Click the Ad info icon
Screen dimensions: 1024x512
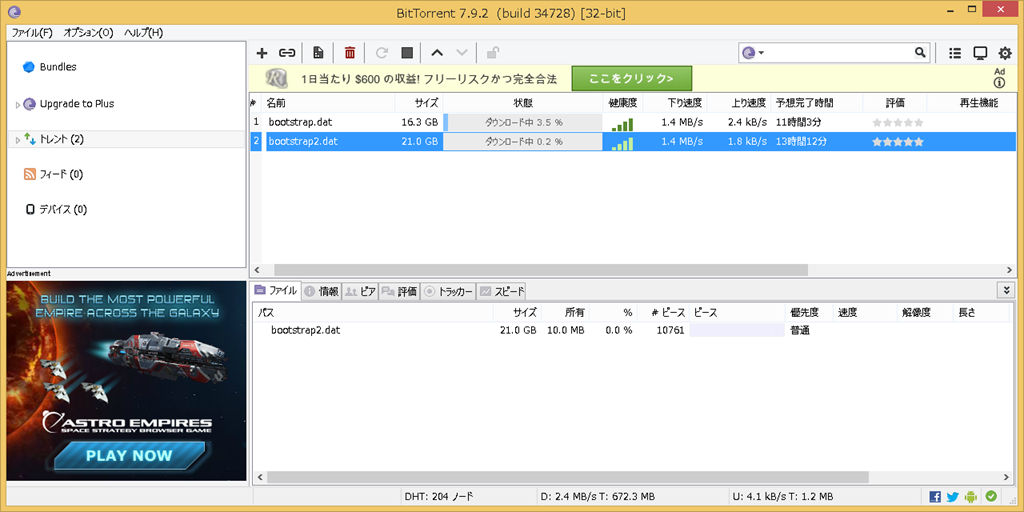click(999, 83)
